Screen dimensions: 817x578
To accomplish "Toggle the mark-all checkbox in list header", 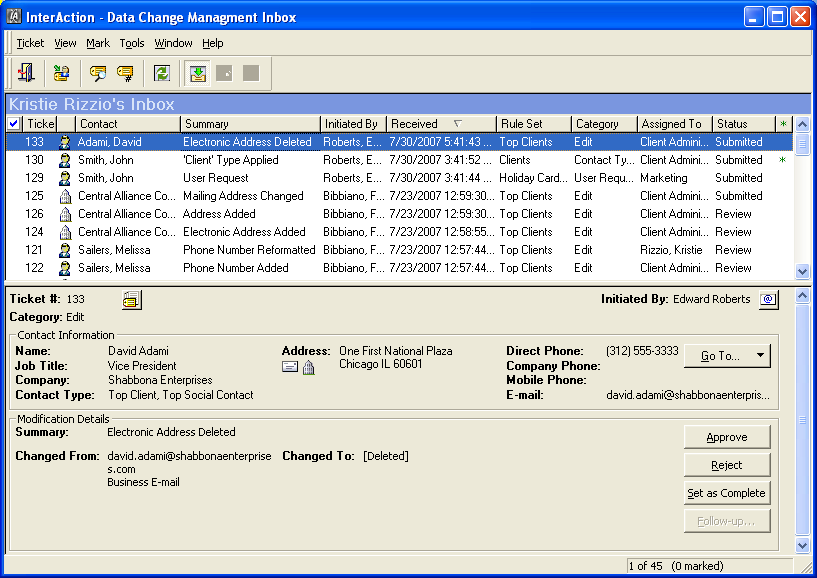I will click(x=14, y=124).
